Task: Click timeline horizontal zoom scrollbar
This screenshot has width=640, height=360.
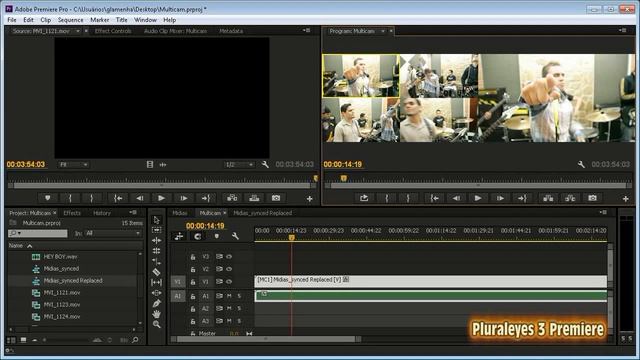Action: click(x=267, y=339)
